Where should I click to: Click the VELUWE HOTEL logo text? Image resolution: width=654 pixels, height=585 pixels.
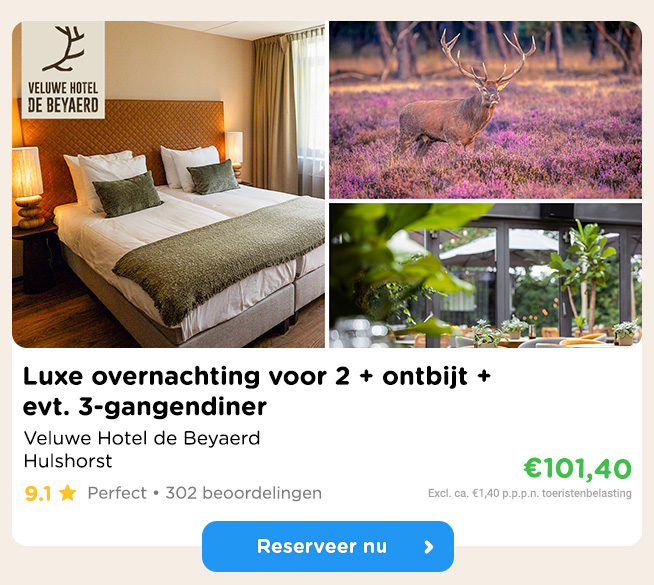[x=63, y=88]
